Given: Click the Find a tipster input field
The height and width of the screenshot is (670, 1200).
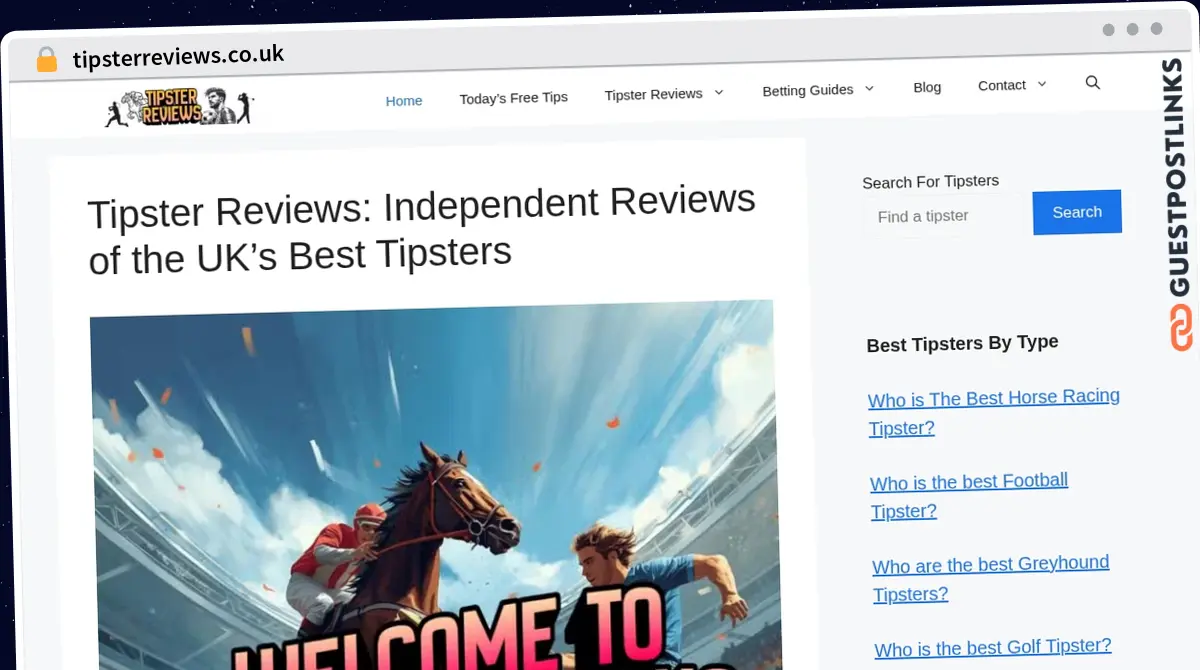Looking at the screenshot, I should click(946, 216).
